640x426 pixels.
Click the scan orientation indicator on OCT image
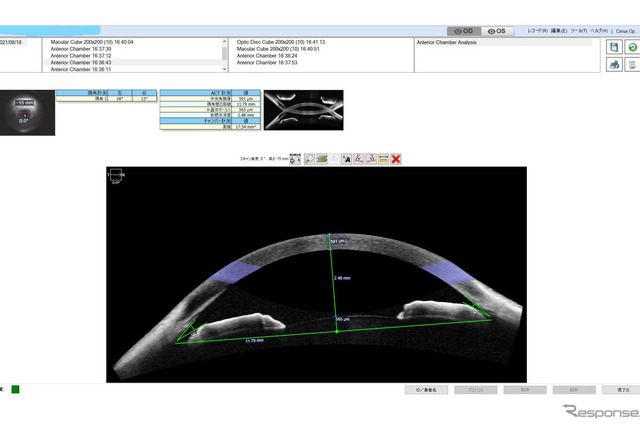116,176
